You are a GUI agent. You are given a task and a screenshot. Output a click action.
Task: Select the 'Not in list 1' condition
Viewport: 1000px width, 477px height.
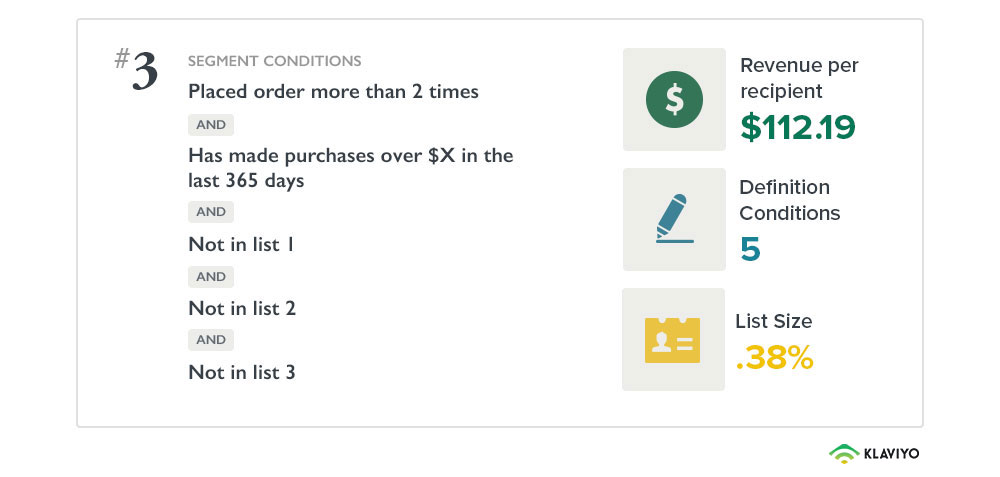coord(241,244)
